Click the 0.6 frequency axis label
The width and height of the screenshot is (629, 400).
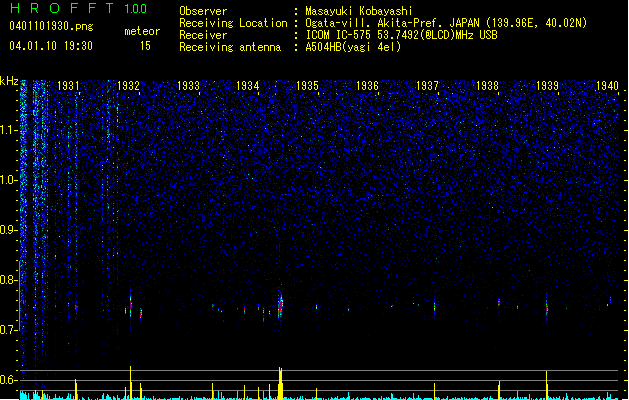point(8,380)
